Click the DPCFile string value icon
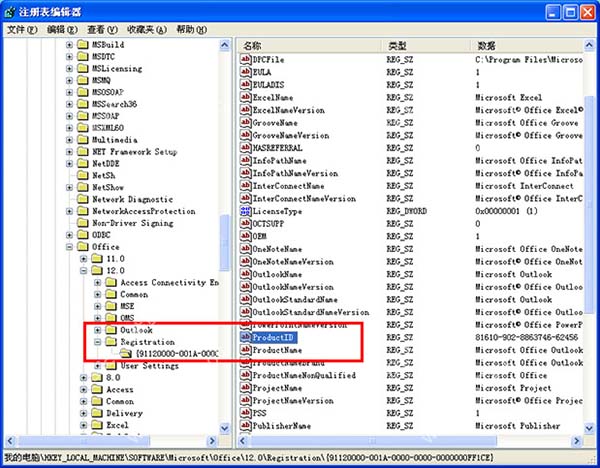Viewport: 600px width, 468px height. [245, 59]
